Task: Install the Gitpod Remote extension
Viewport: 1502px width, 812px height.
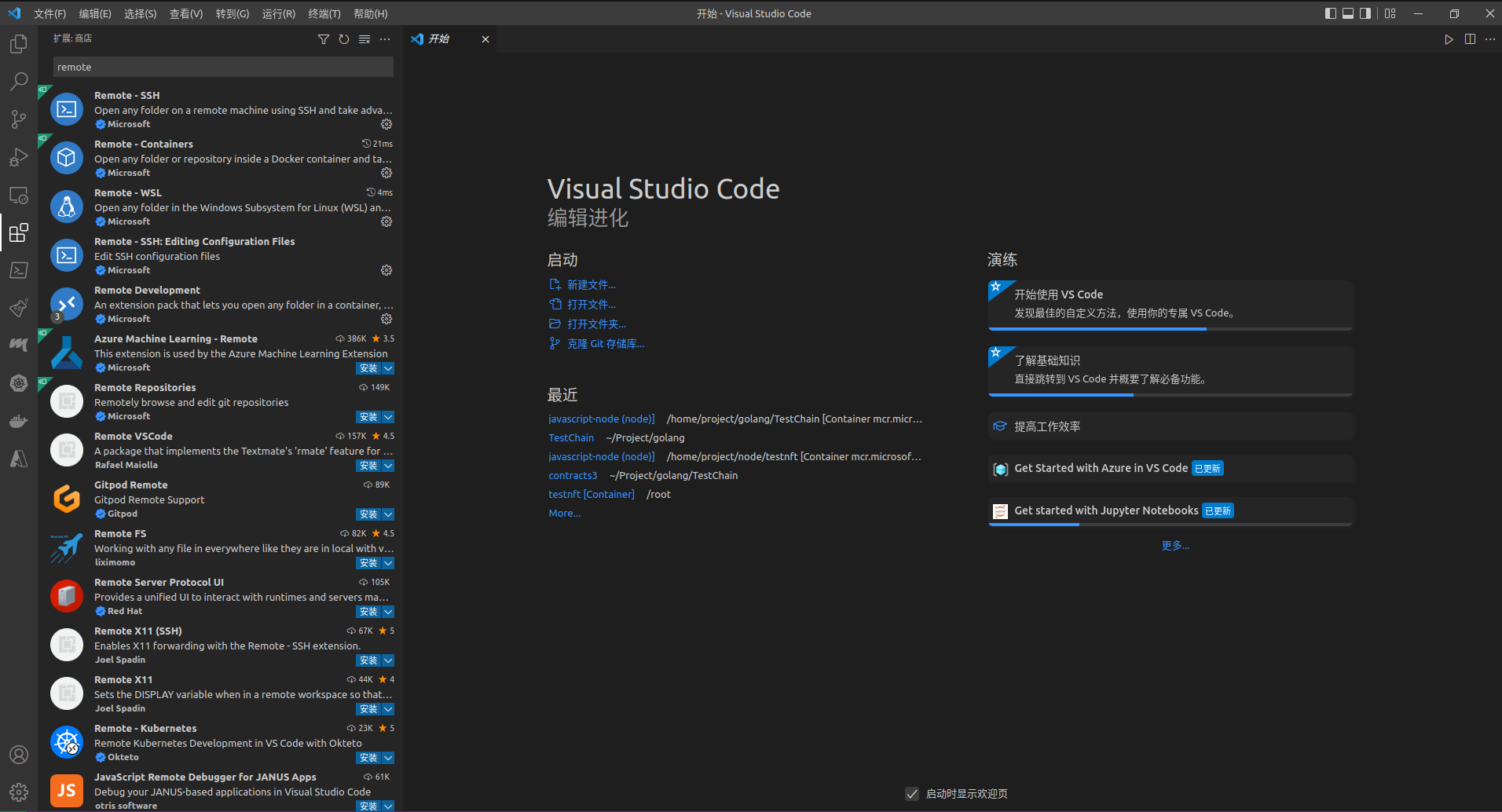Action: (x=368, y=514)
